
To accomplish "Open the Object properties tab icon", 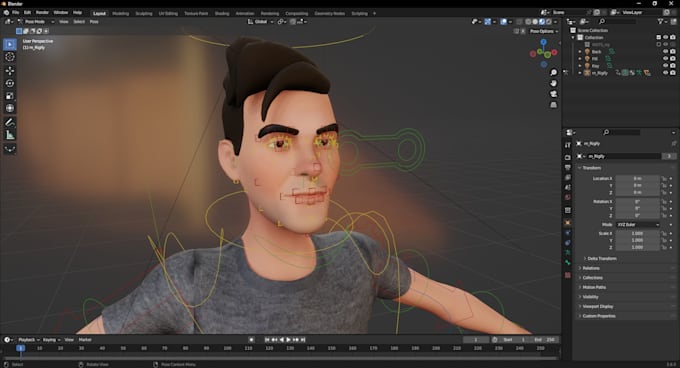I will click(x=568, y=222).
